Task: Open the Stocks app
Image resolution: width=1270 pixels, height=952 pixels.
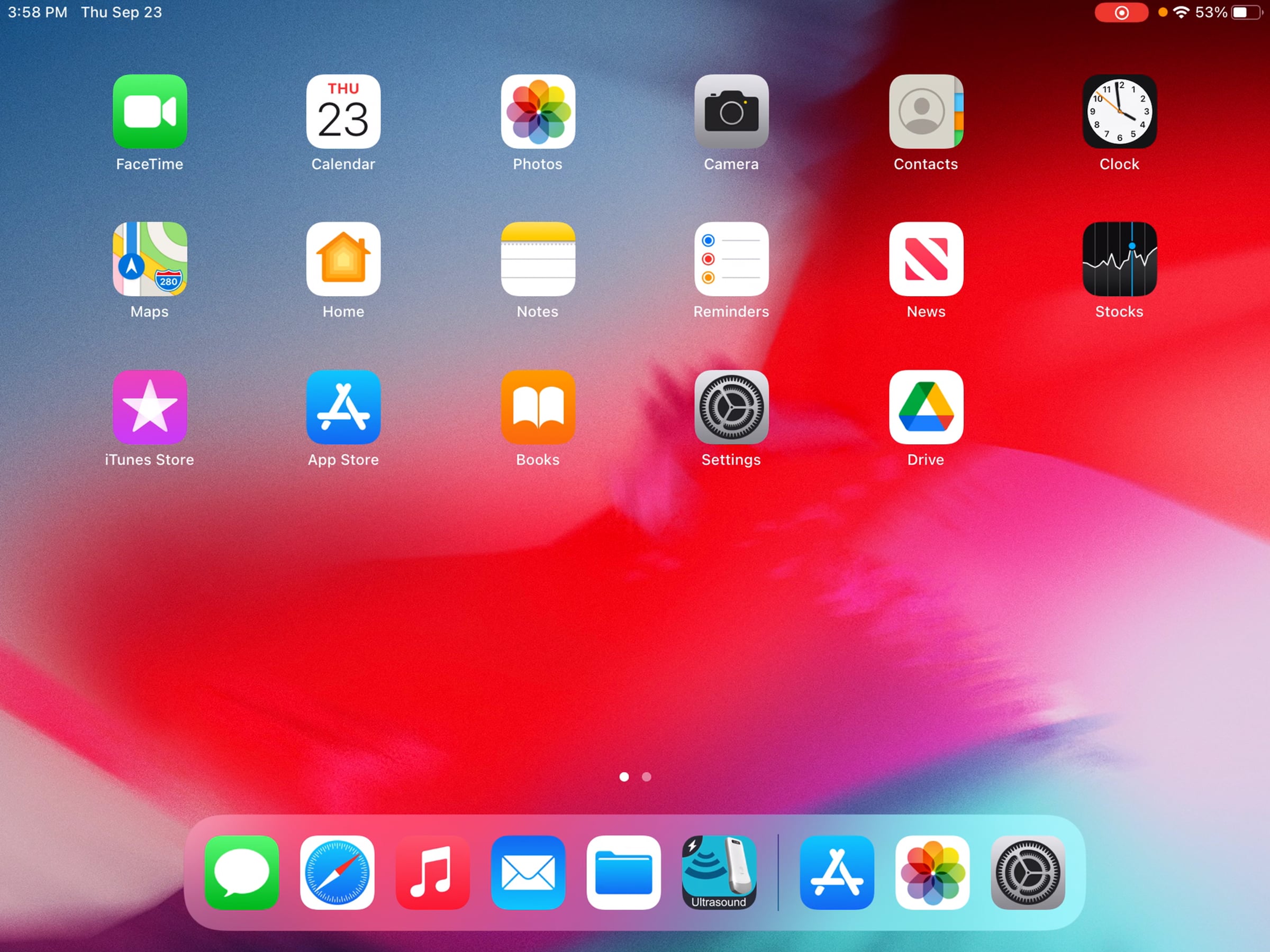Action: coord(1119,259)
